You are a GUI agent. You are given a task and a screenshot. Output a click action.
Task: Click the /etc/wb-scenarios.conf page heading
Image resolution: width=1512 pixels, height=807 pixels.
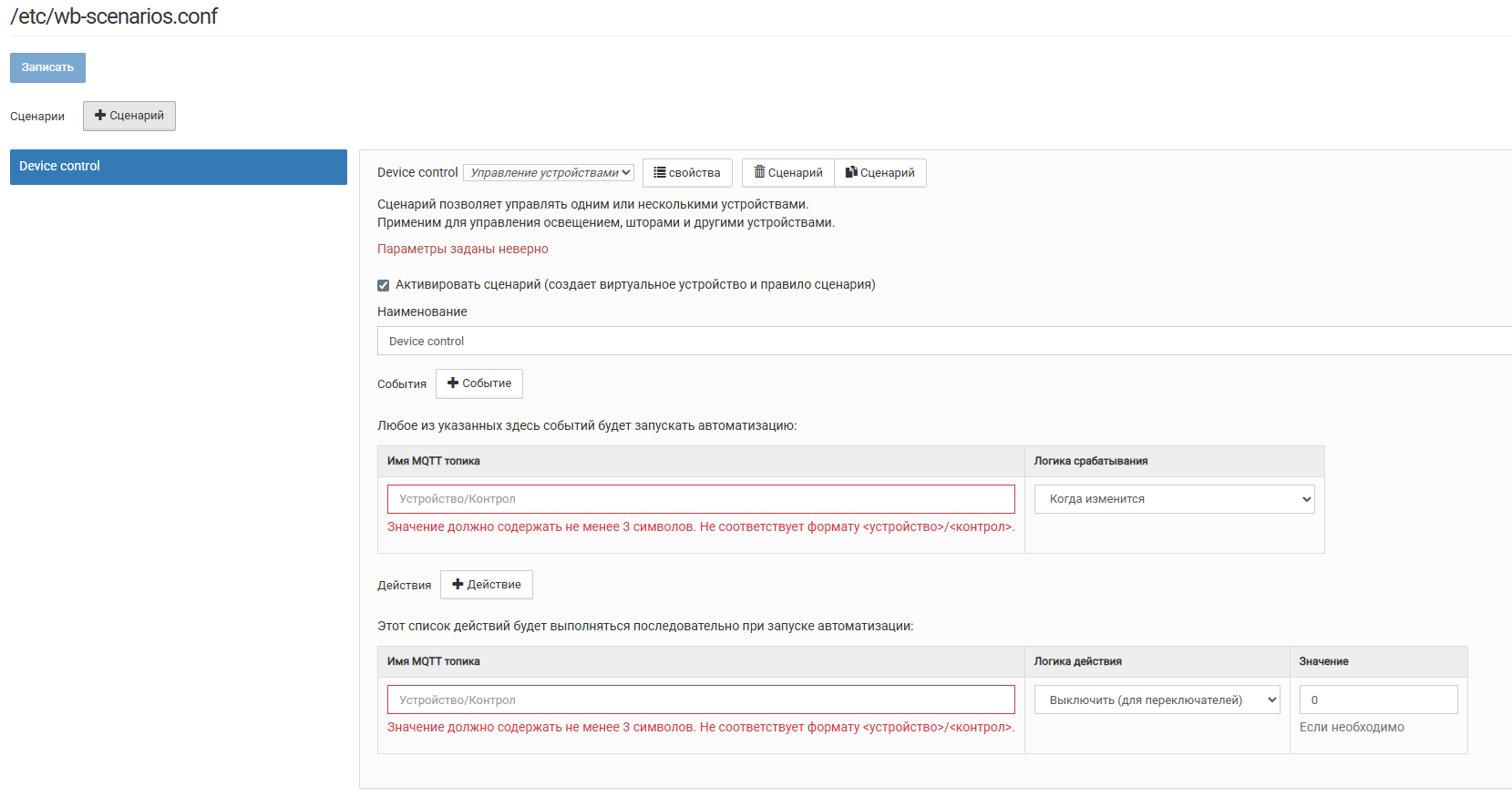pos(114,16)
